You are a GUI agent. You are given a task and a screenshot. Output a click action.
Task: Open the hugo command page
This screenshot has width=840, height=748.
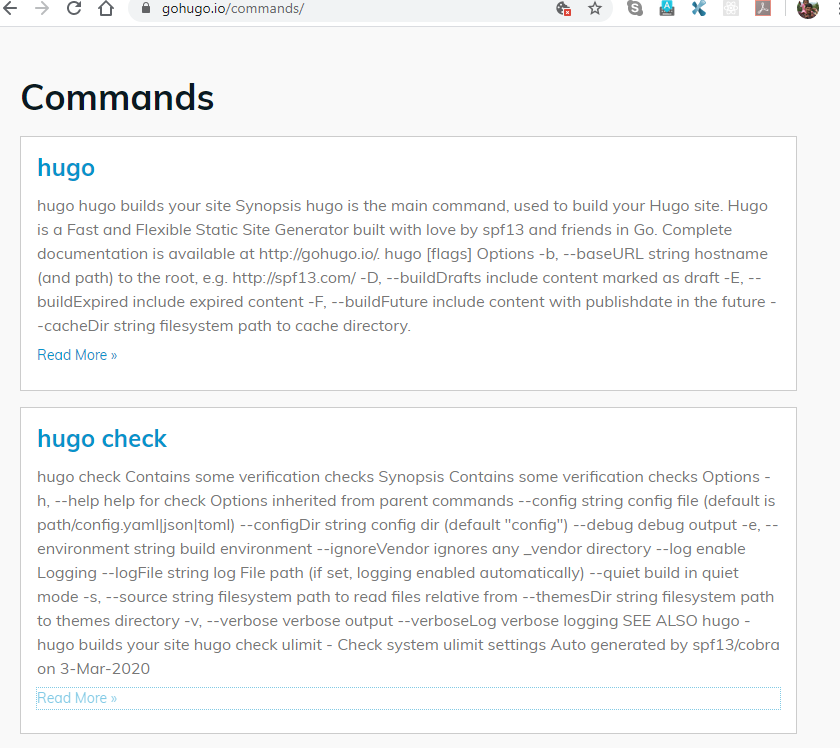tap(66, 168)
